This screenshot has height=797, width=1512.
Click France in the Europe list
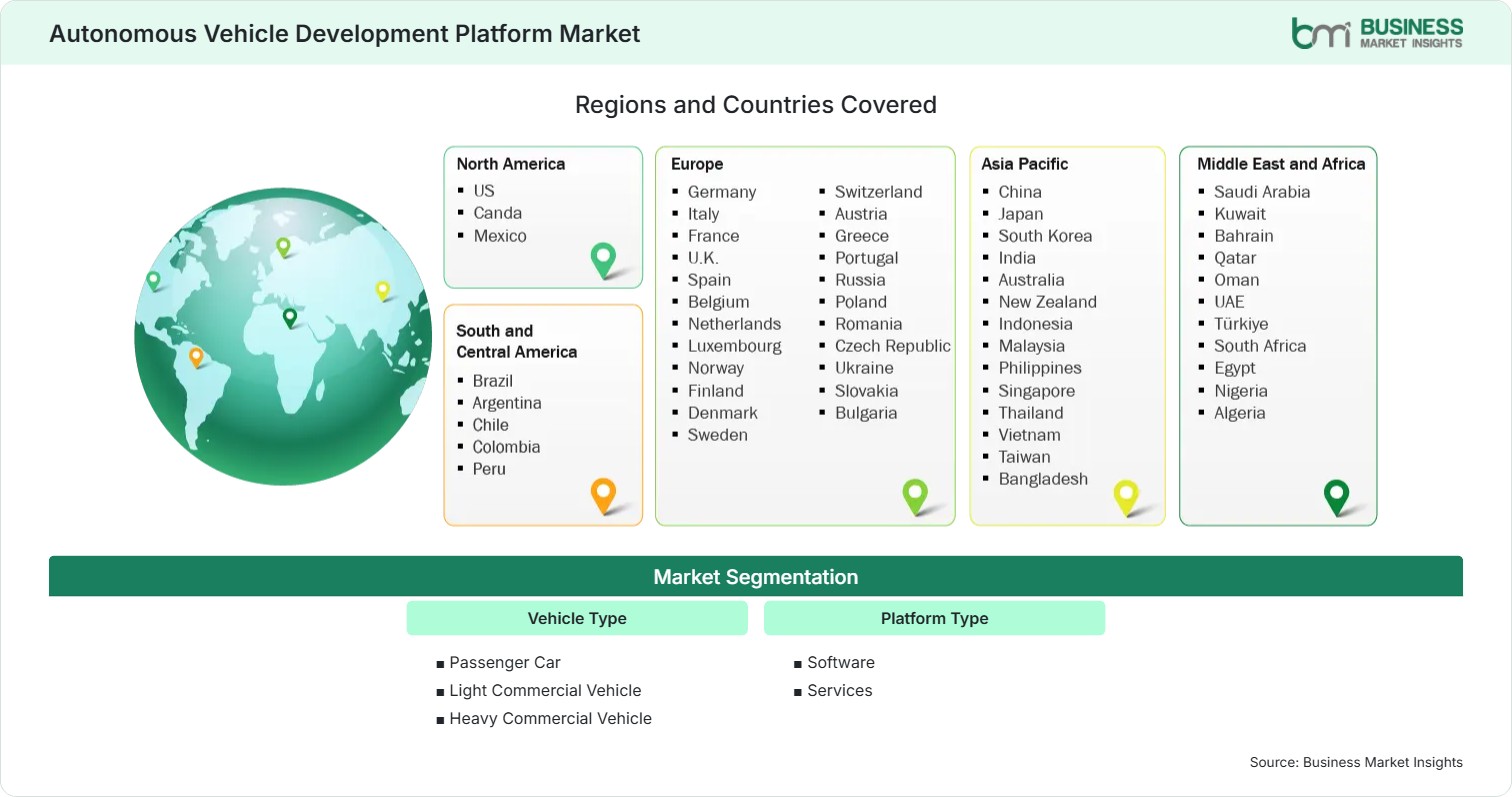click(x=714, y=236)
